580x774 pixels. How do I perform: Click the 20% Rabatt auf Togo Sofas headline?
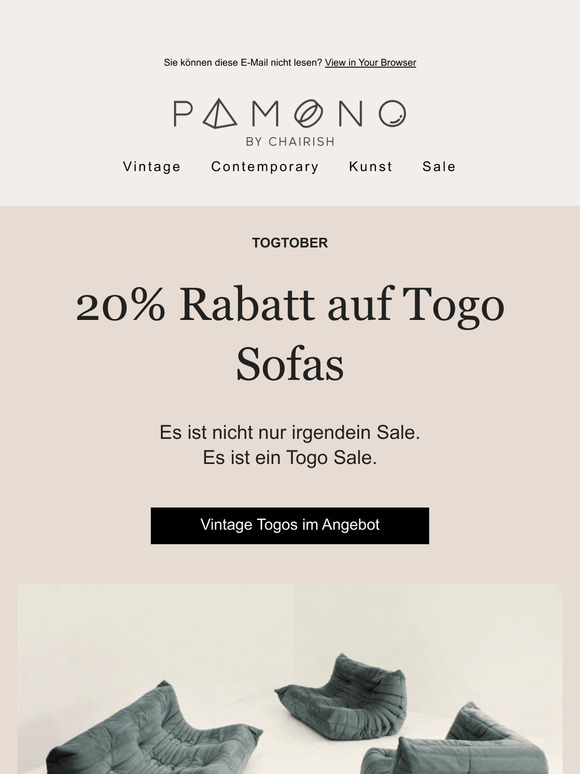tap(290, 335)
